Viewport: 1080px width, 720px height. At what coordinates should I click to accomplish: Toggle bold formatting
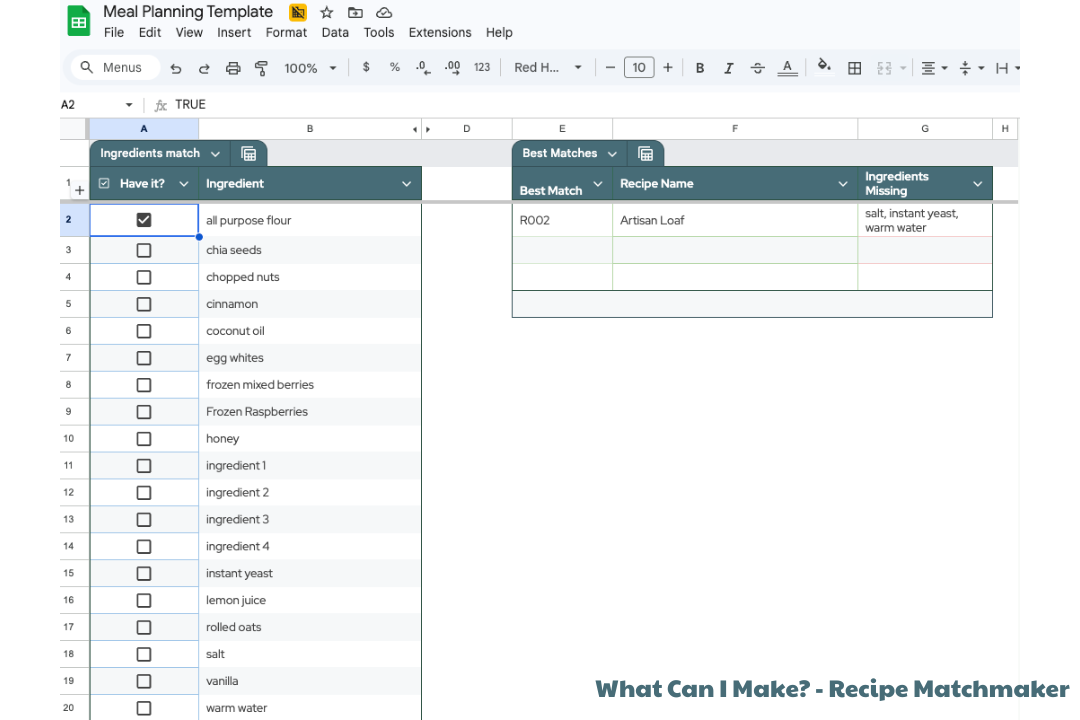(700, 68)
